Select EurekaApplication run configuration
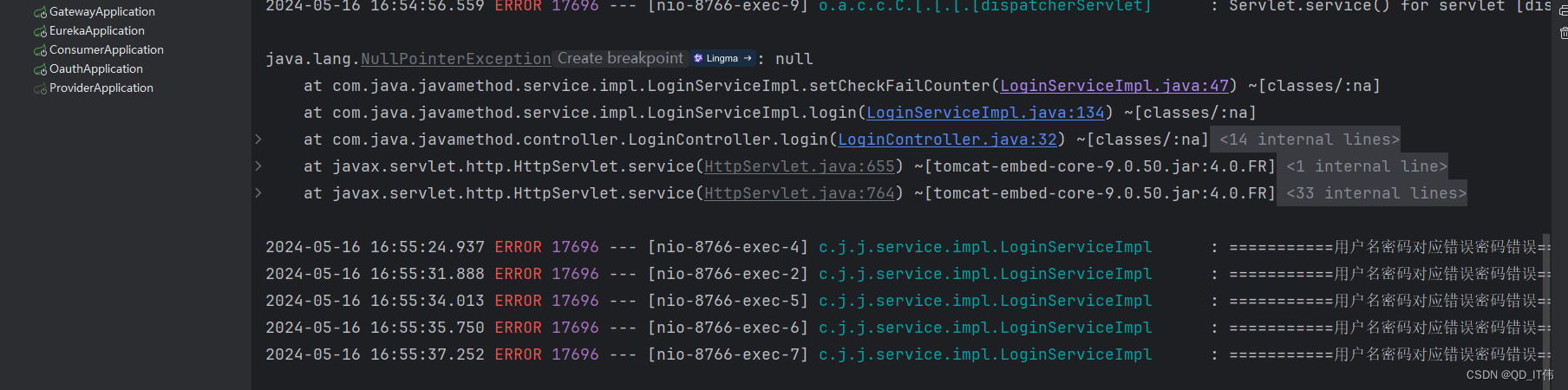Image resolution: width=1568 pixels, height=390 pixels. pyautogui.click(x=96, y=30)
